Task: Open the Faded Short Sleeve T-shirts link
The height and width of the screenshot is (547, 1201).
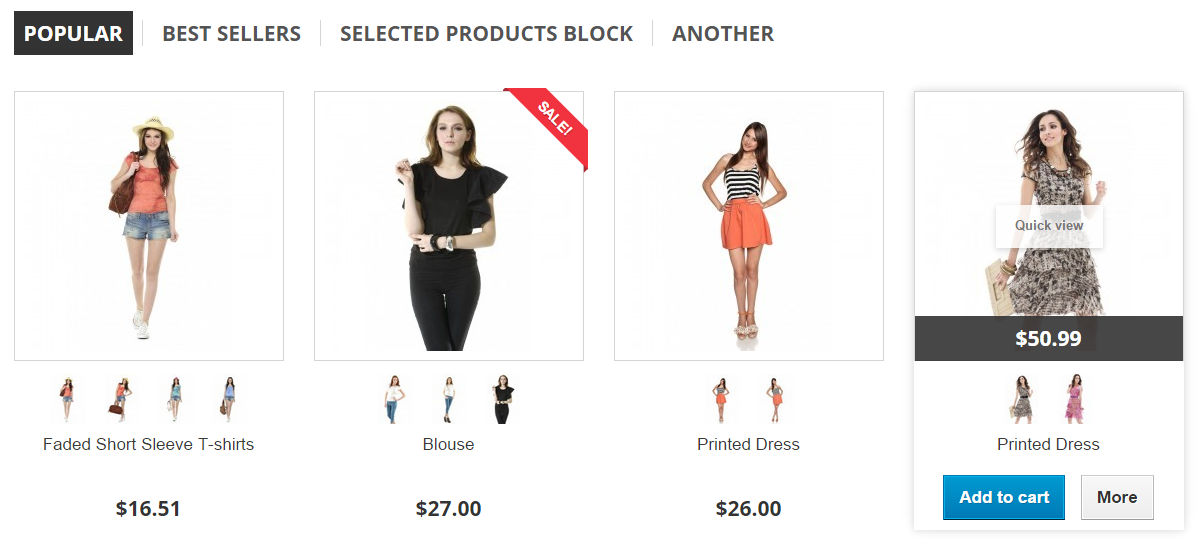Action: 148,444
